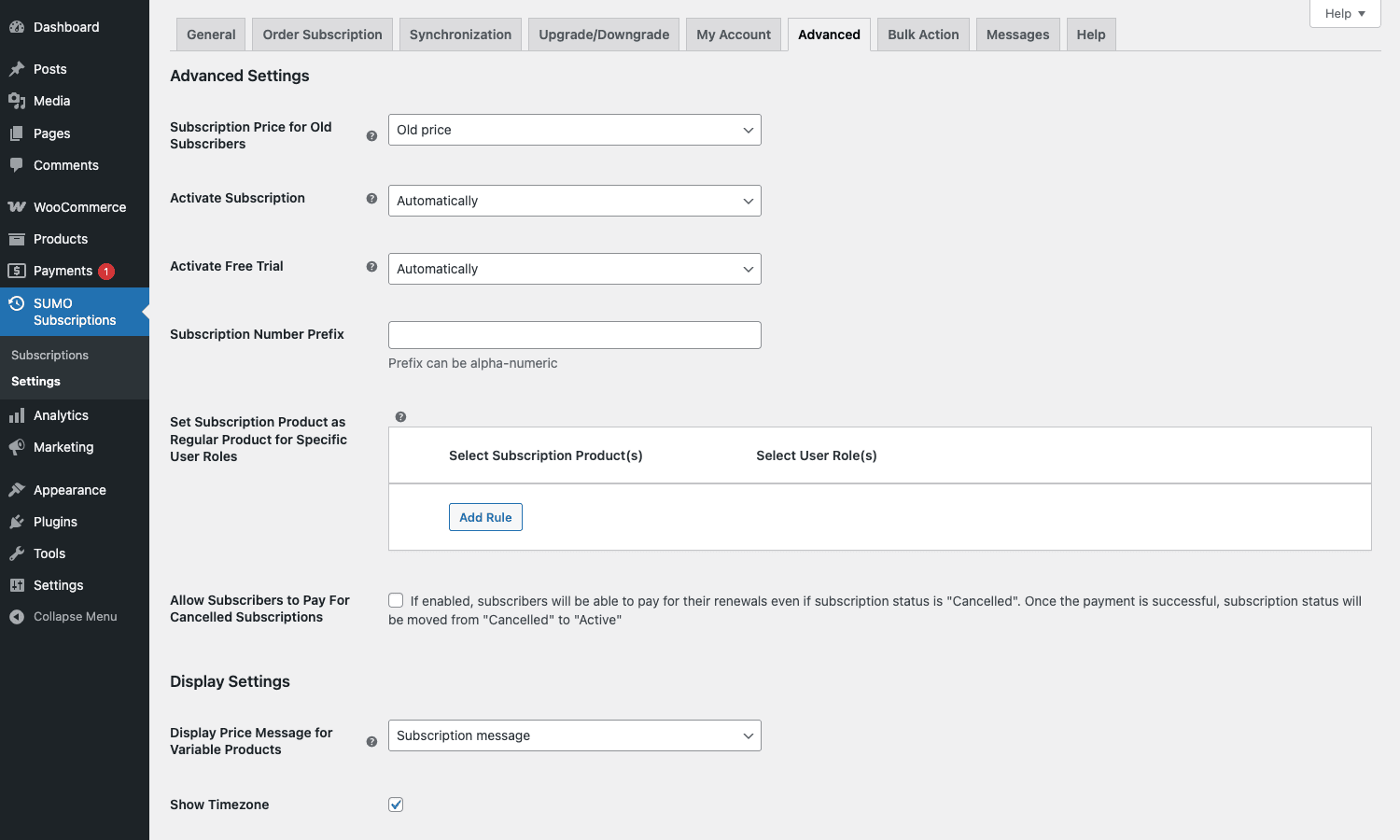This screenshot has height=840, width=1400.
Task: Switch to the Upgrade/Downgrade tab
Action: 604,35
